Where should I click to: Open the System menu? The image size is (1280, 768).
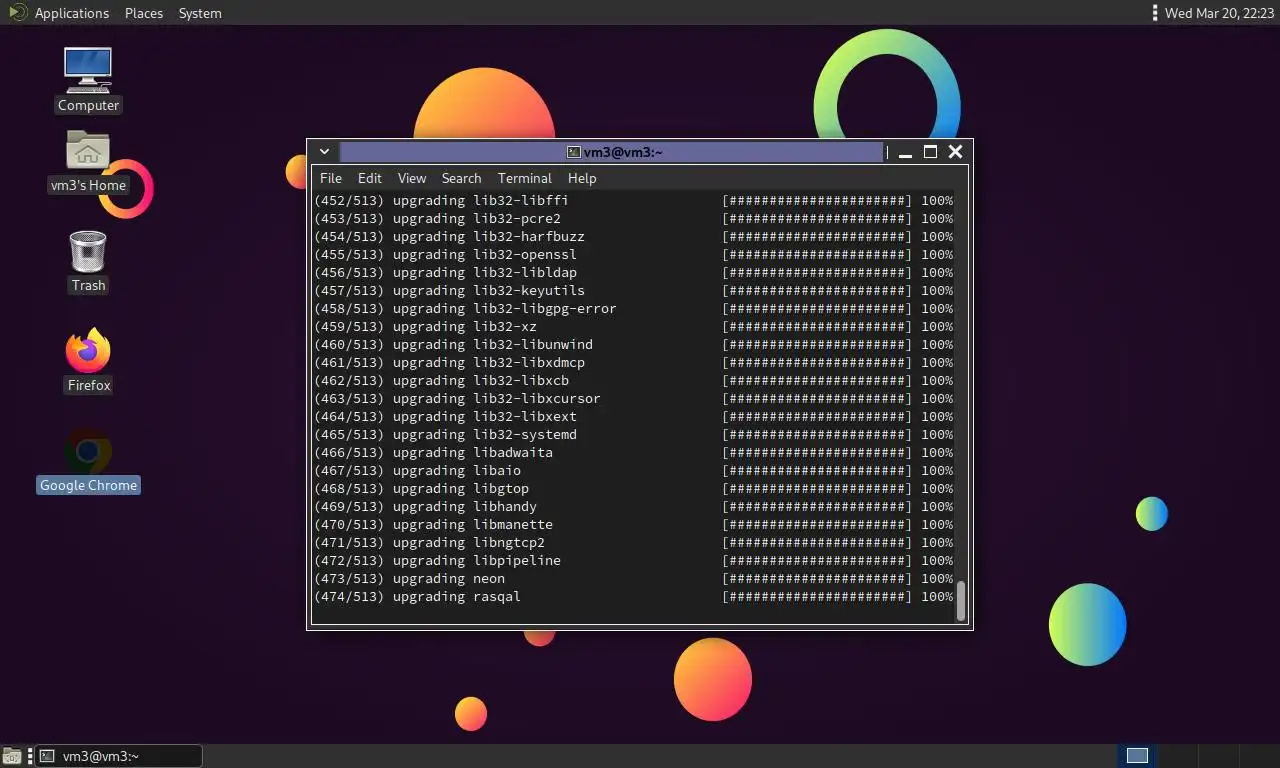pyautogui.click(x=200, y=13)
